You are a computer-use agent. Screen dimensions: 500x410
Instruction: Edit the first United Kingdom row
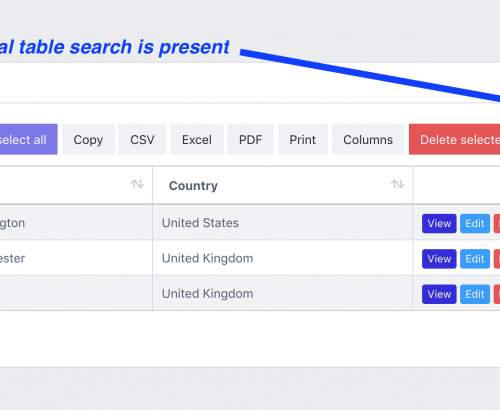click(x=475, y=259)
